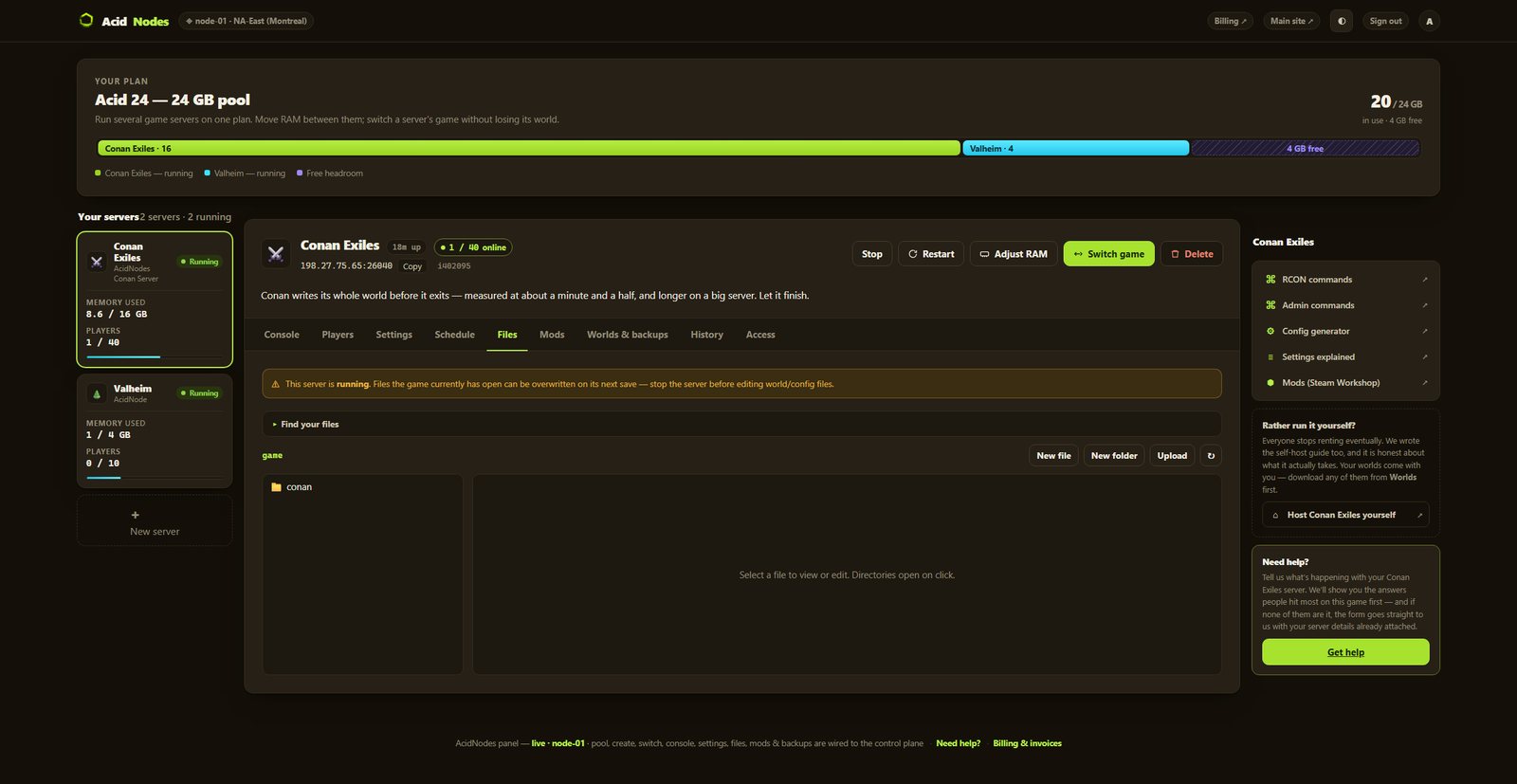Stop the Conan Exiles server

tap(872, 254)
